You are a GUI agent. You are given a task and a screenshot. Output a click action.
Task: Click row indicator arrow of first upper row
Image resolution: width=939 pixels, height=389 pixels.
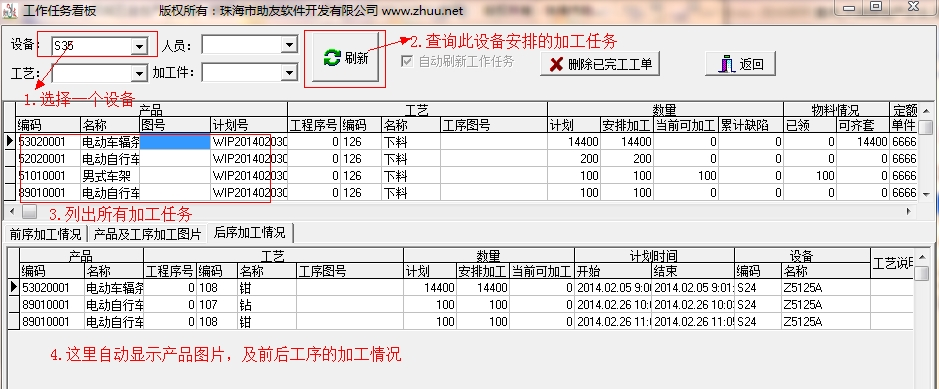coord(10,142)
